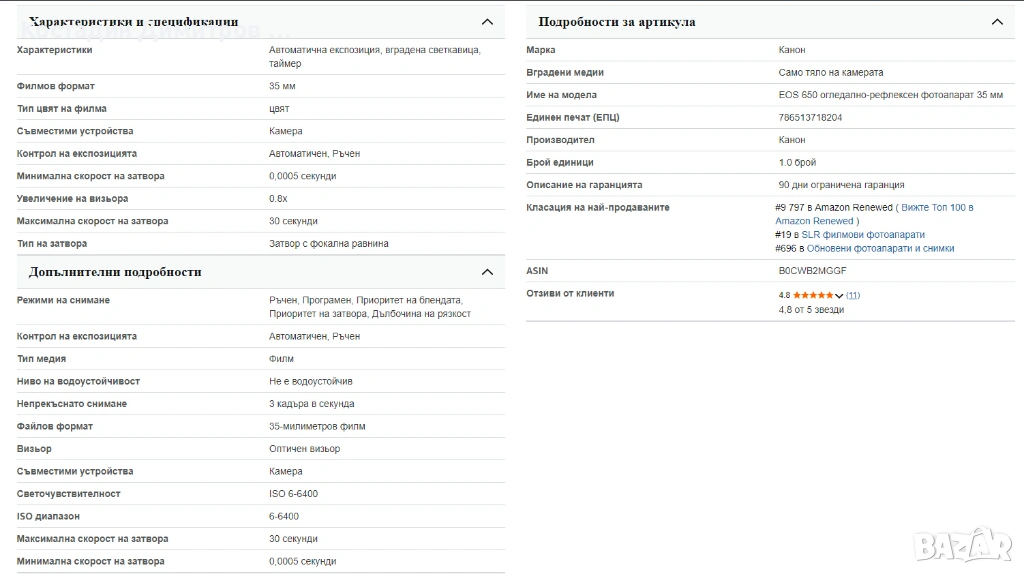This screenshot has width=1024, height=574.
Task: Click the ASIN value B0CWB2MGGF
Action: (812, 271)
